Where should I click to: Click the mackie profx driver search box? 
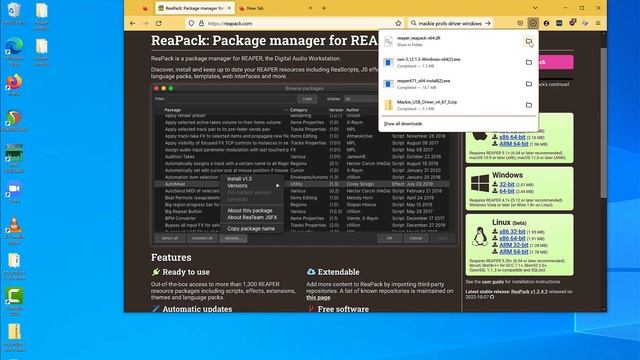click(x=450, y=24)
